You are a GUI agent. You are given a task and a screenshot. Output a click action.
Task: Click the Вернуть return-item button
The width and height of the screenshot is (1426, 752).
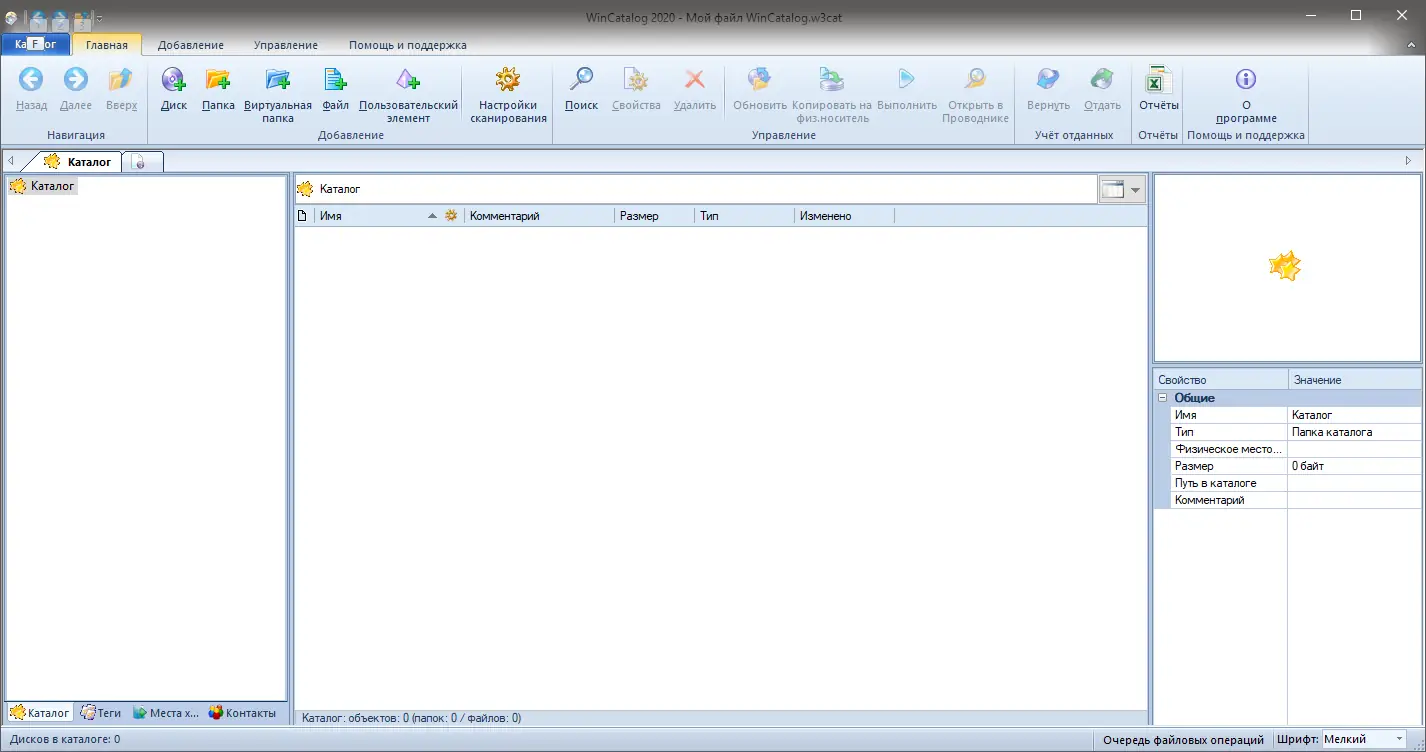point(1048,89)
